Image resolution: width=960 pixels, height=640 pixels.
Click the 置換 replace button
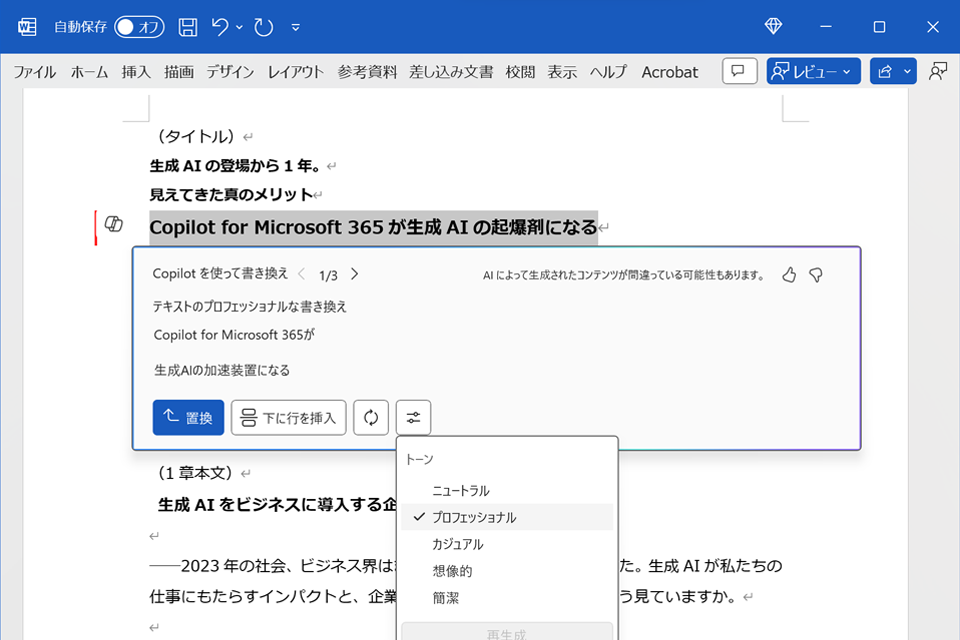pyautogui.click(x=189, y=418)
